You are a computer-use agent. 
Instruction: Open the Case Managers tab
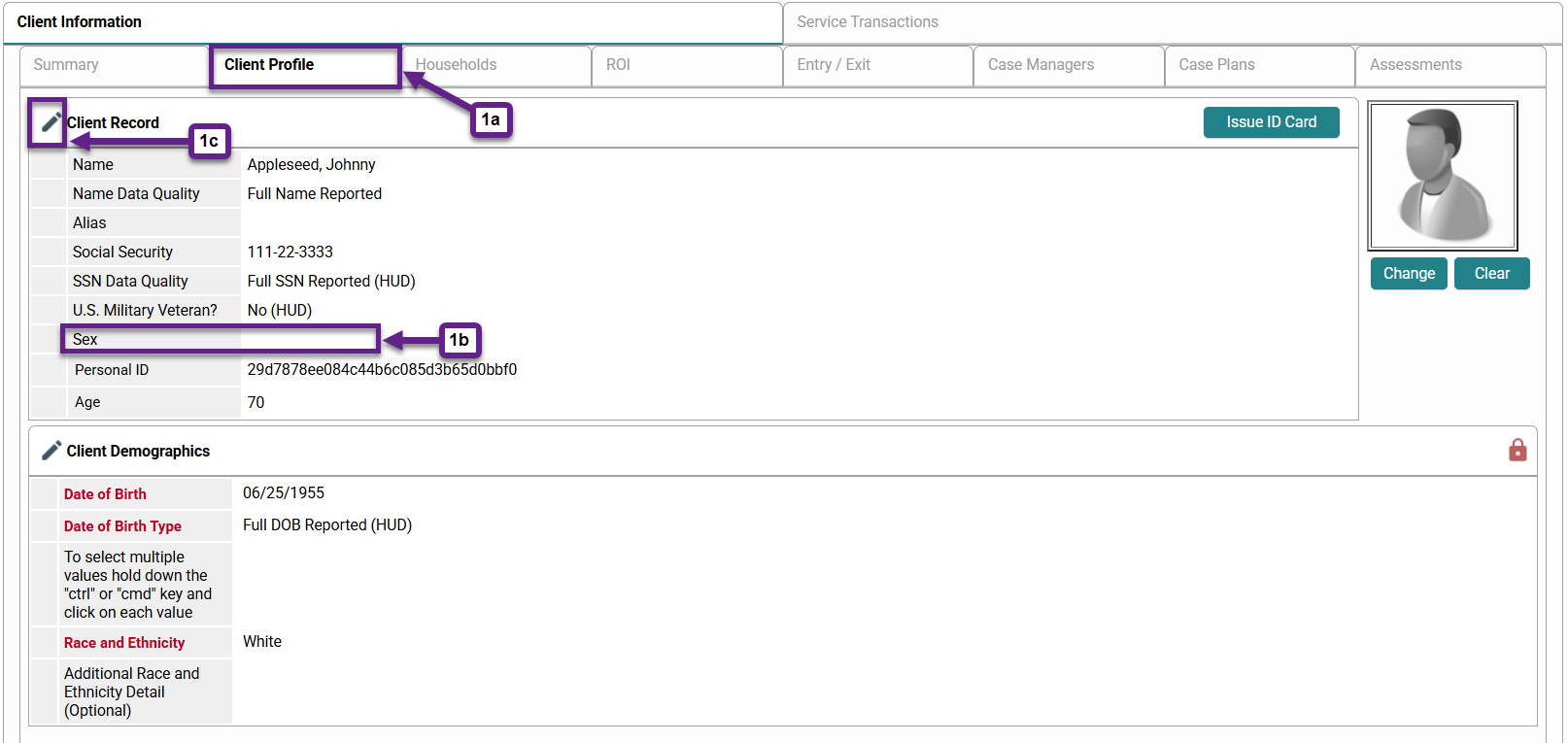1040,65
